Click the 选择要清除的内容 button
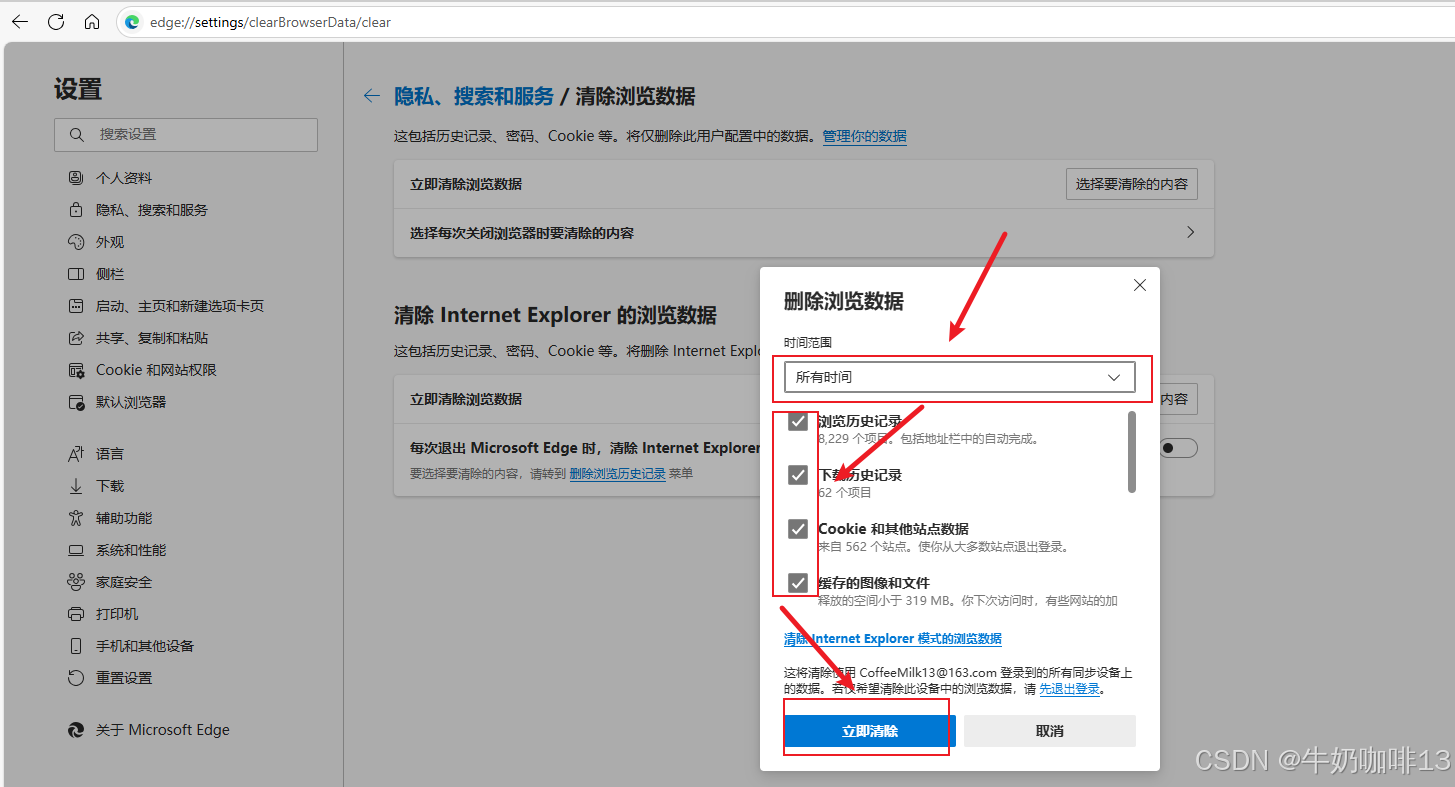Screen dimensions: 1455x787 click(1132, 184)
